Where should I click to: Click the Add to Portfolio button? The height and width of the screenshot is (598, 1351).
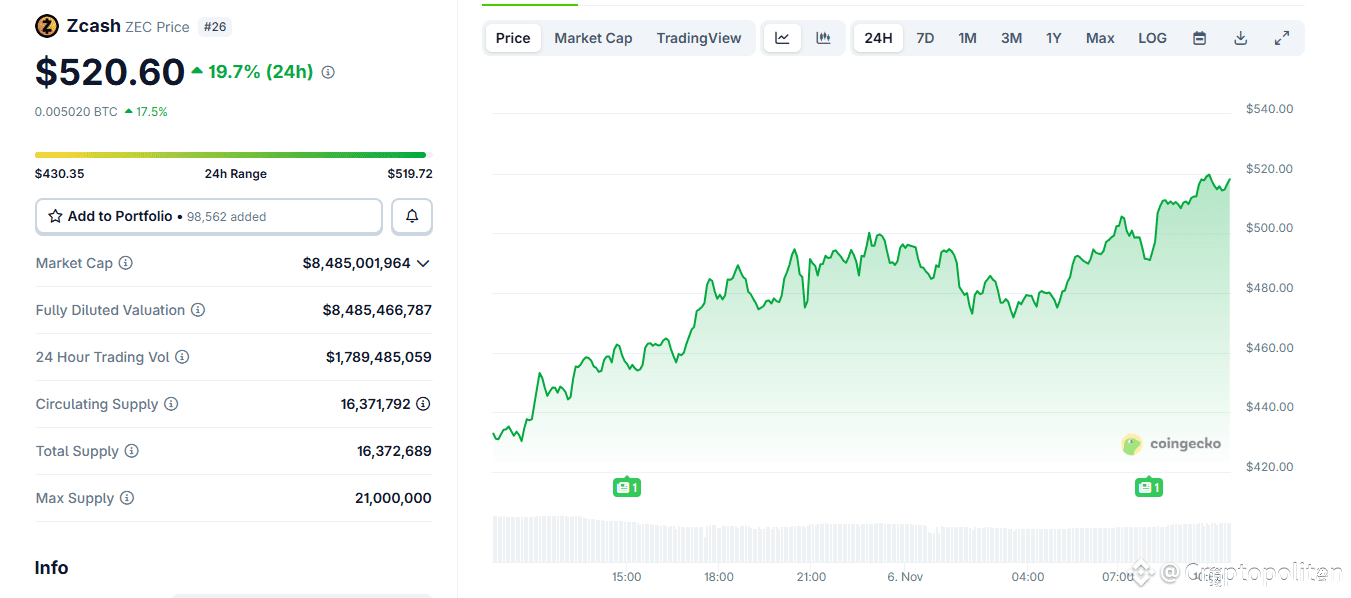(208, 216)
